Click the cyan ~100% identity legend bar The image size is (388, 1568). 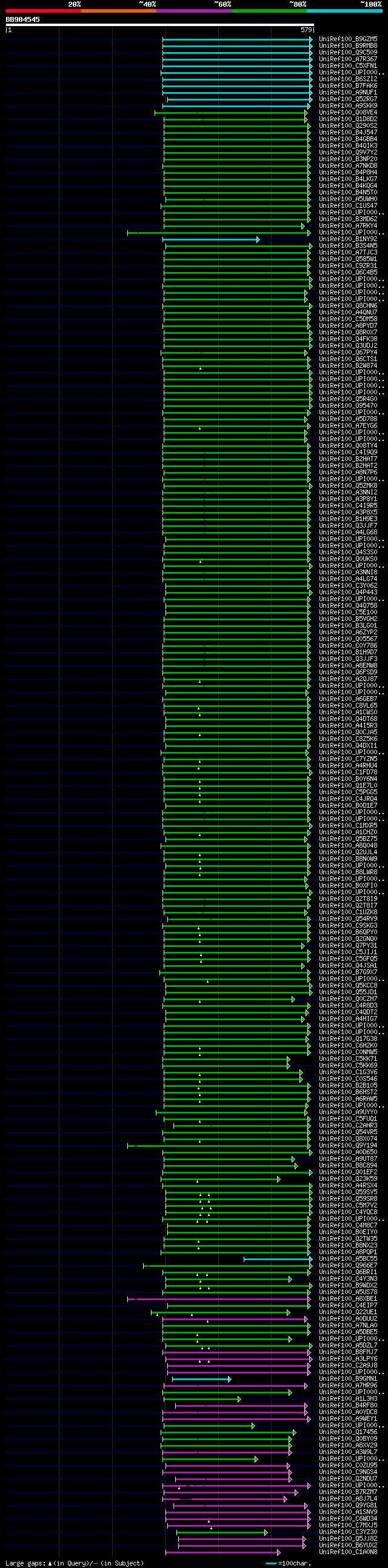(344, 11)
